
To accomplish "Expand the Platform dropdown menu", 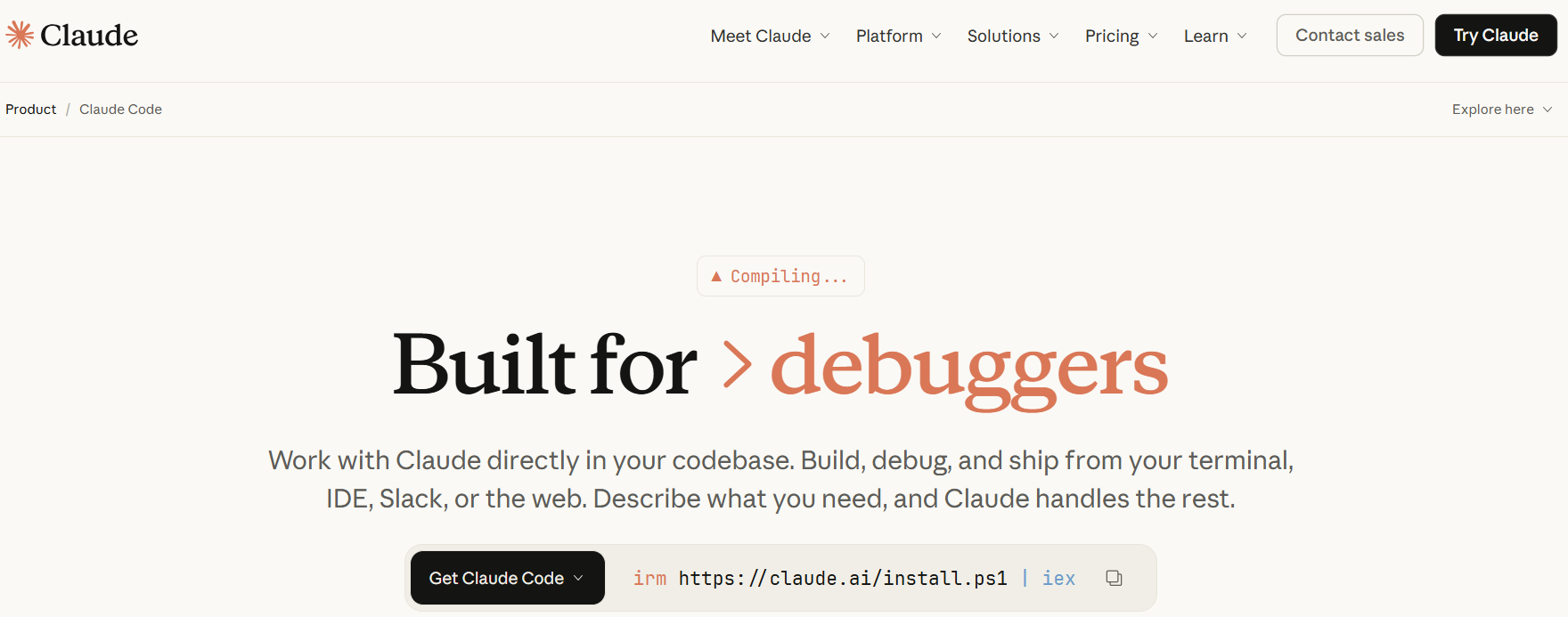I will coord(898,36).
